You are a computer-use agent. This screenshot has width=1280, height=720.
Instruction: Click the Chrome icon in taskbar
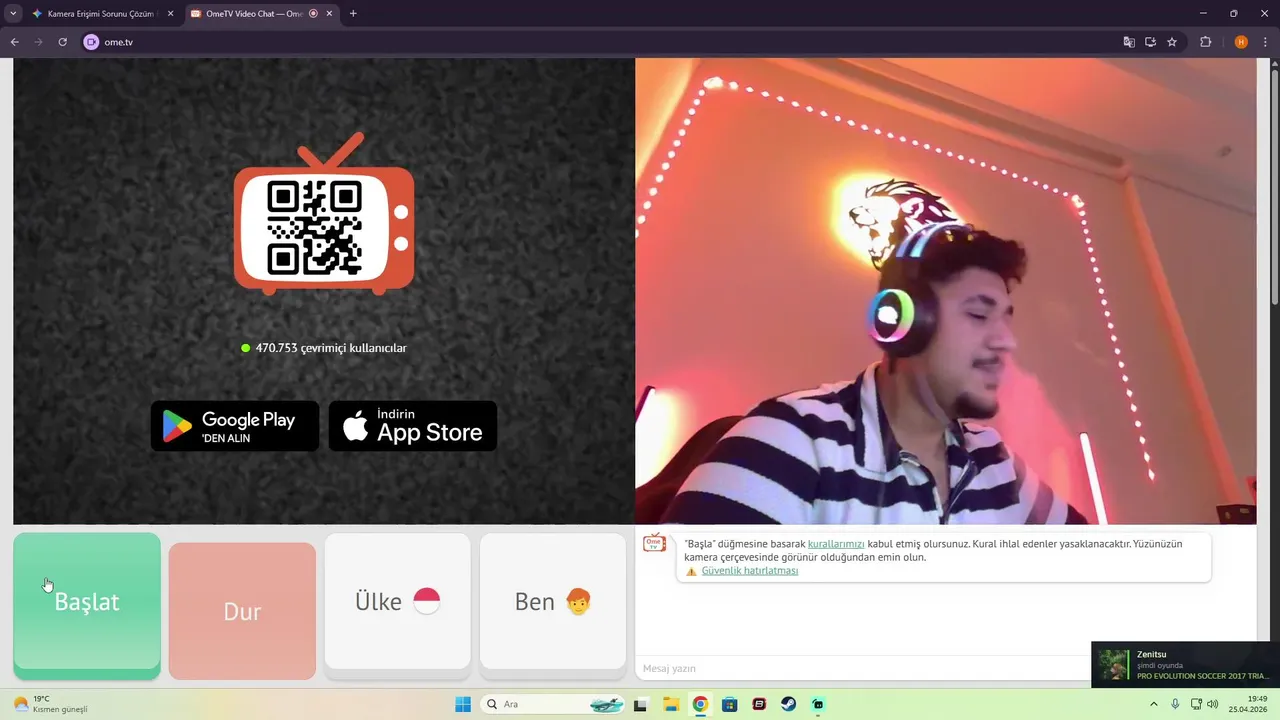[x=700, y=704]
